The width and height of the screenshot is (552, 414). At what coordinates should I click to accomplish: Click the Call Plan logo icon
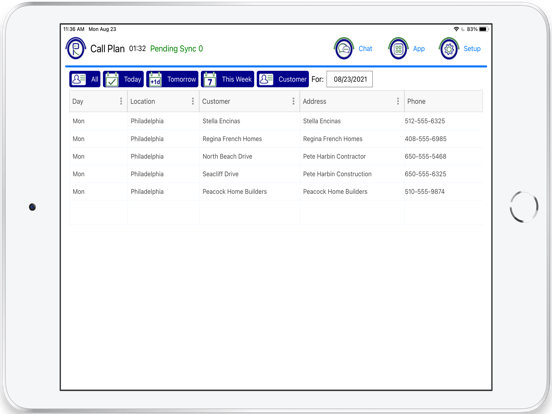click(x=76, y=48)
